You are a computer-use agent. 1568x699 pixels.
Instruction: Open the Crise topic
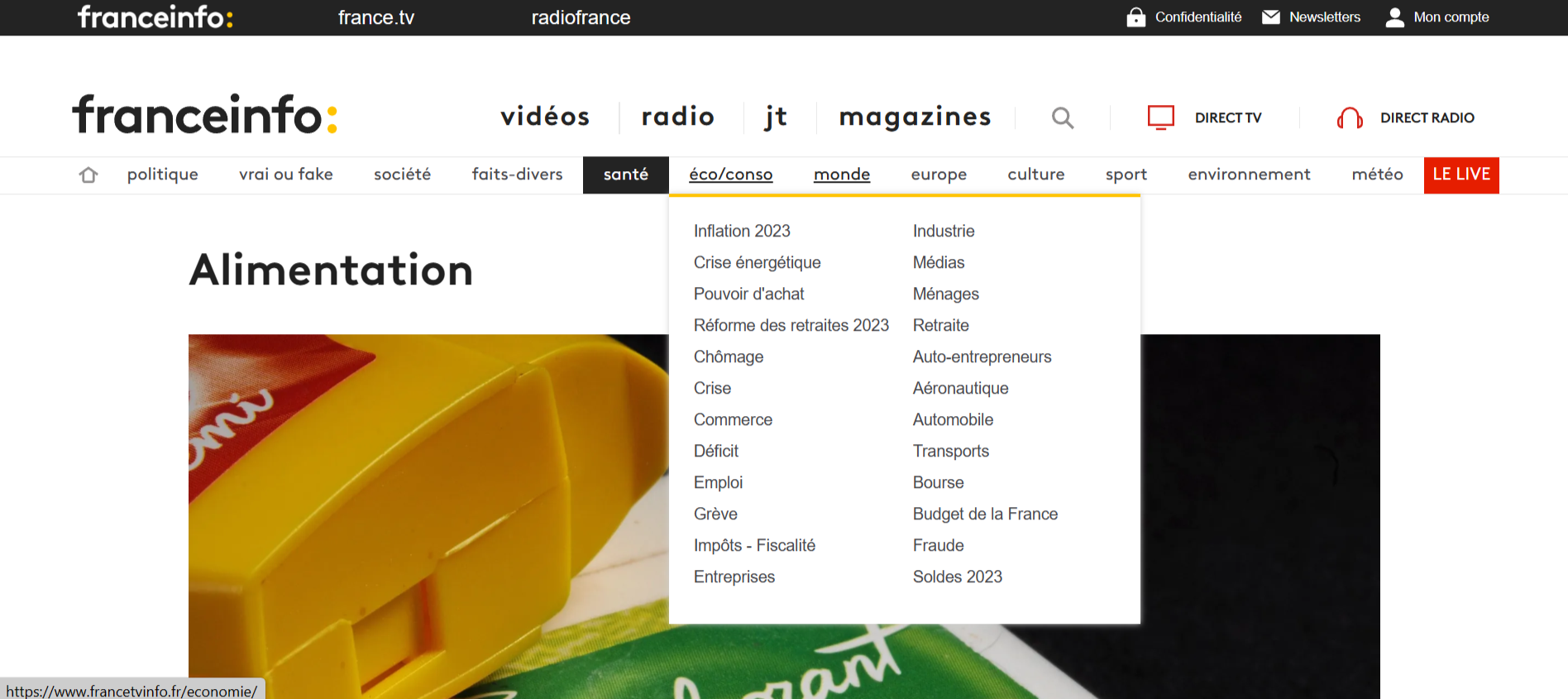point(712,388)
